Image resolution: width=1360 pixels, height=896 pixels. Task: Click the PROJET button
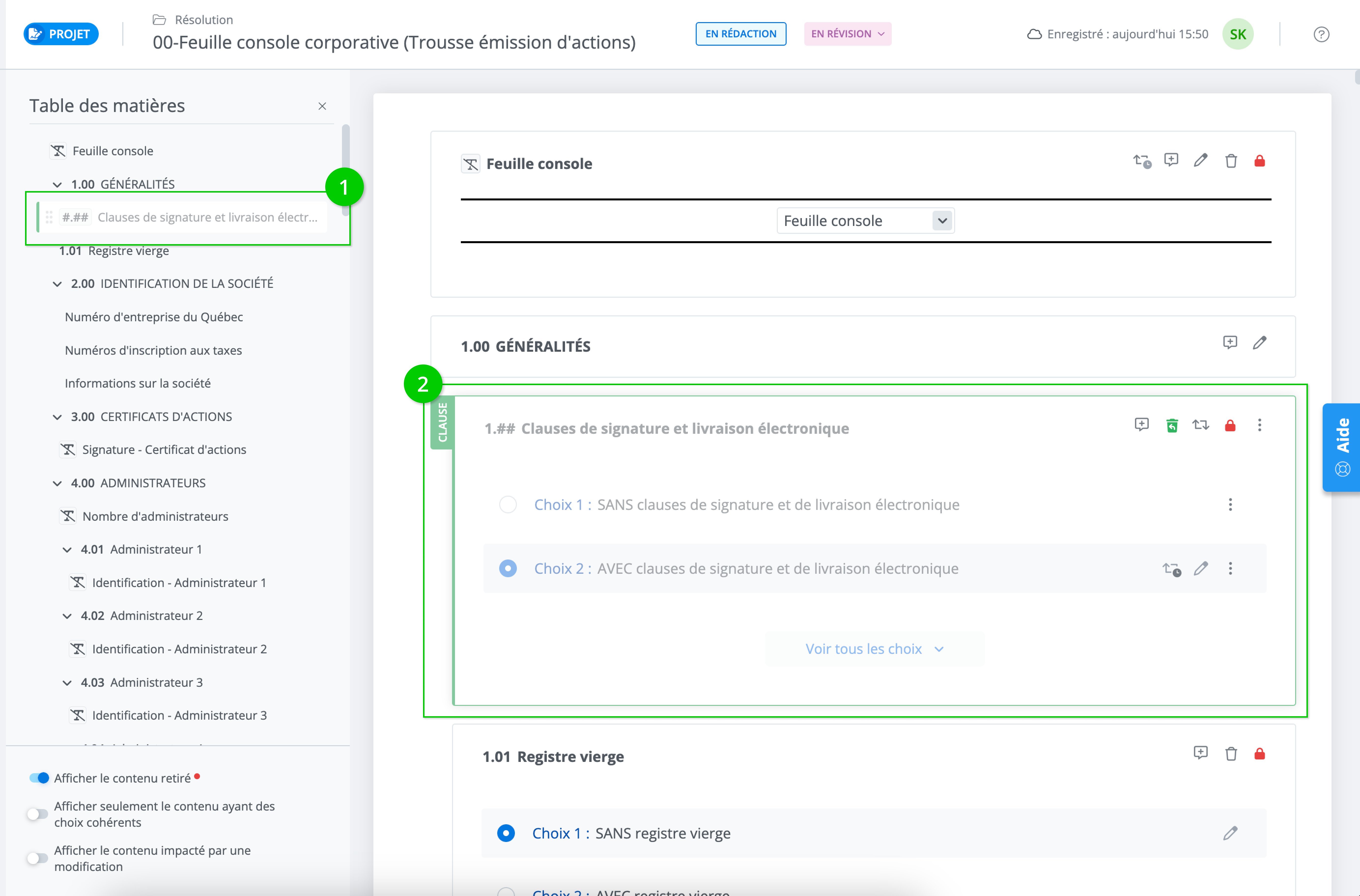pos(61,34)
